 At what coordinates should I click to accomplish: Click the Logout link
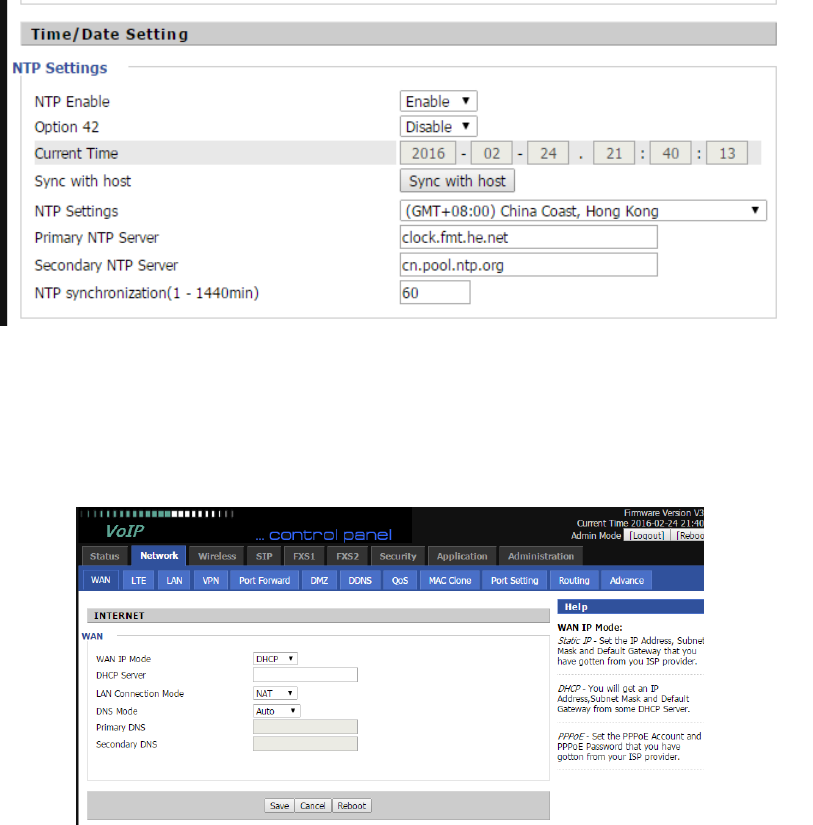[647, 536]
